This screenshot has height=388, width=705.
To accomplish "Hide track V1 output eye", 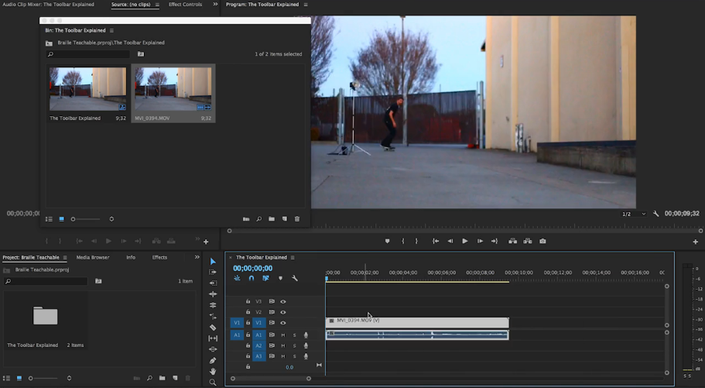I will pos(283,323).
